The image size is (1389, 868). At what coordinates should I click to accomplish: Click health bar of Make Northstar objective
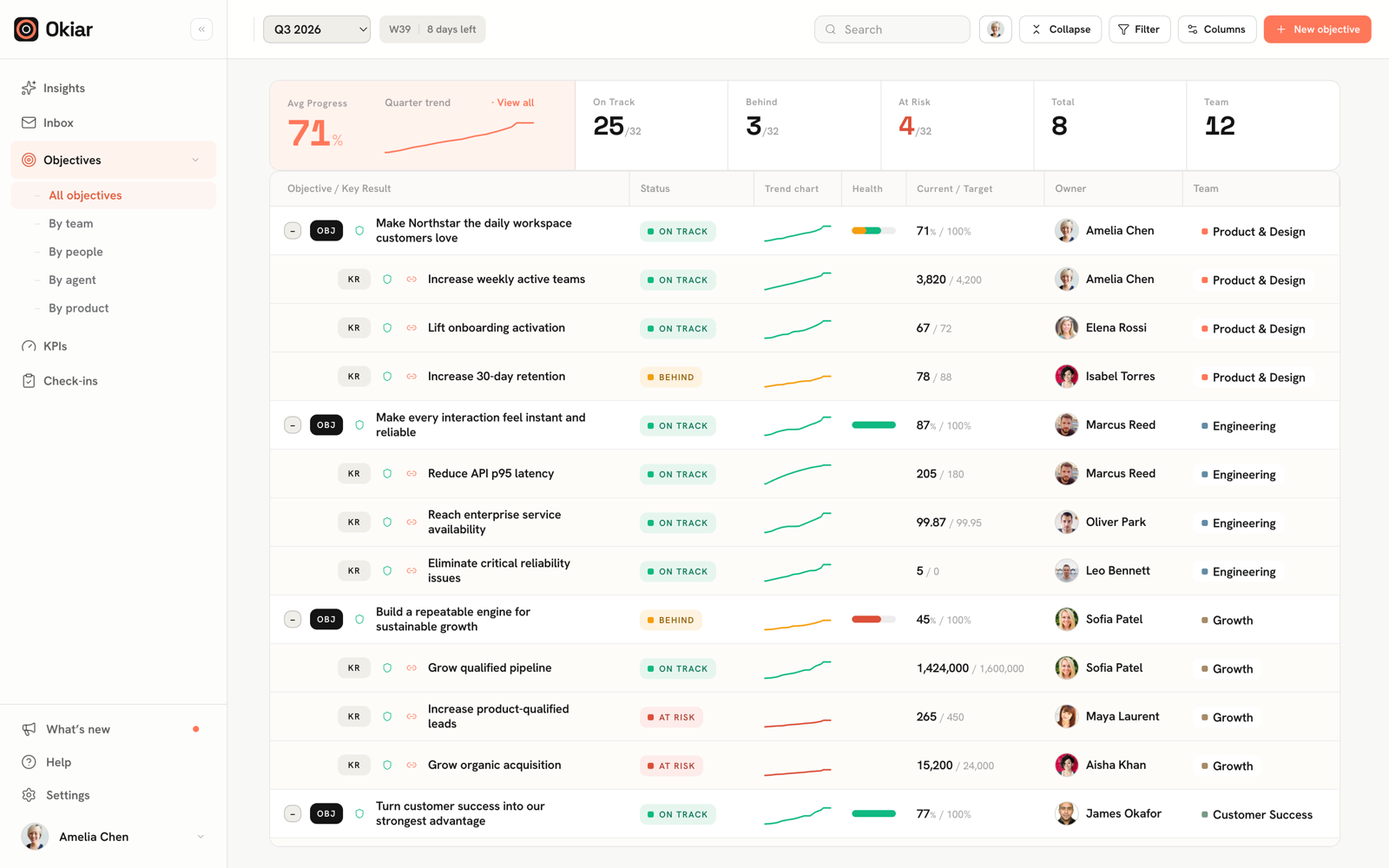[x=873, y=231]
